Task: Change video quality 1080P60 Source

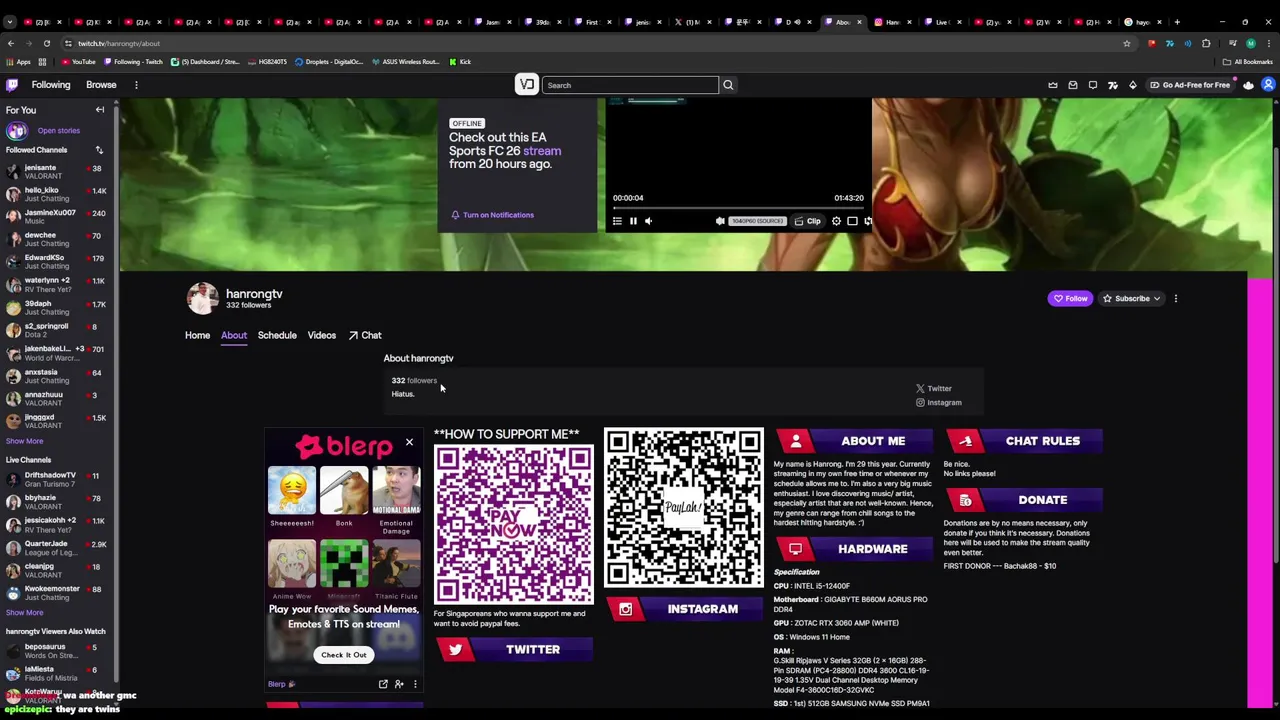Action: point(756,221)
